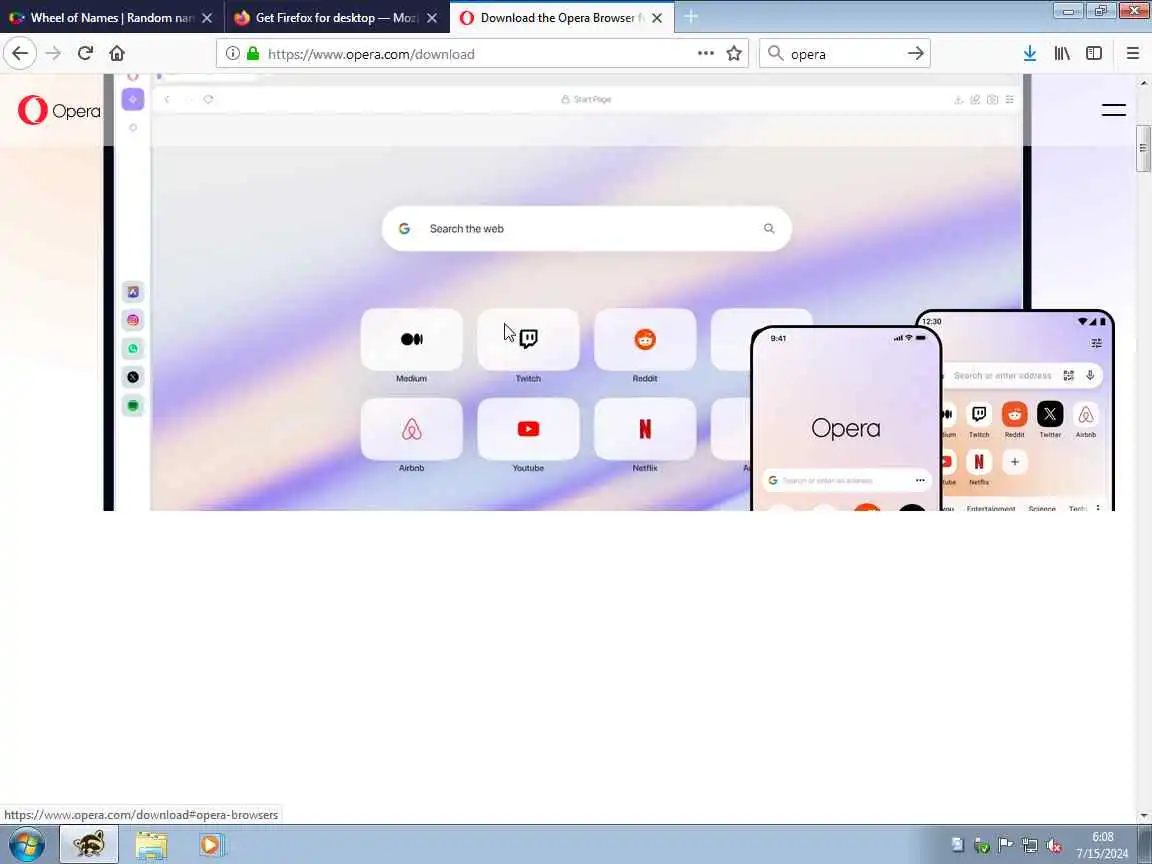Image resolution: width=1152 pixels, height=864 pixels.
Task: Click the WhatsApp icon in Opera sidebar mockup
Action: [133, 349]
